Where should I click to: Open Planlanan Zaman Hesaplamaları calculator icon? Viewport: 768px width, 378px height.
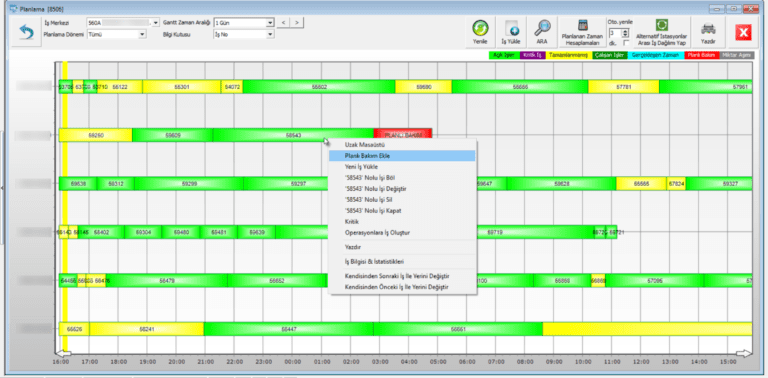582,32
